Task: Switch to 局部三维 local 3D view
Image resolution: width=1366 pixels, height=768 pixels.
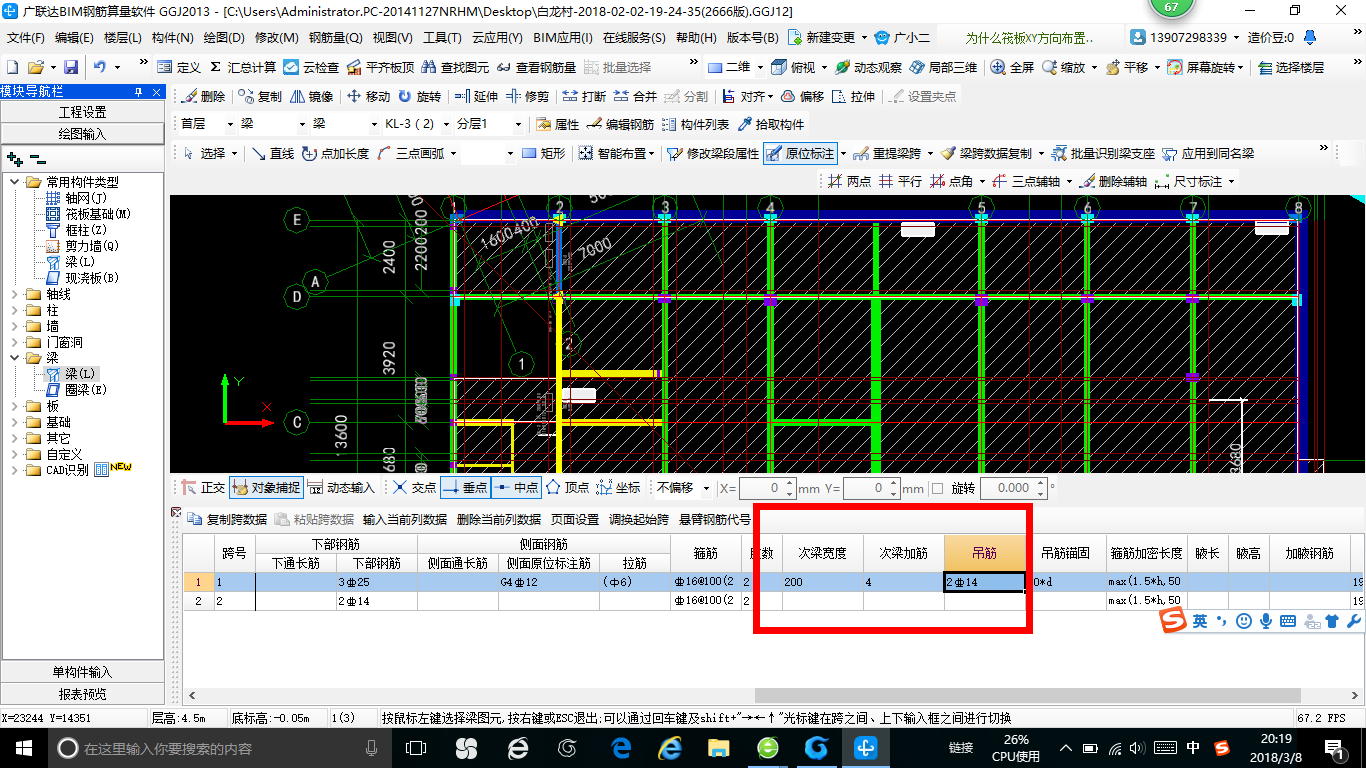Action: click(x=943, y=67)
